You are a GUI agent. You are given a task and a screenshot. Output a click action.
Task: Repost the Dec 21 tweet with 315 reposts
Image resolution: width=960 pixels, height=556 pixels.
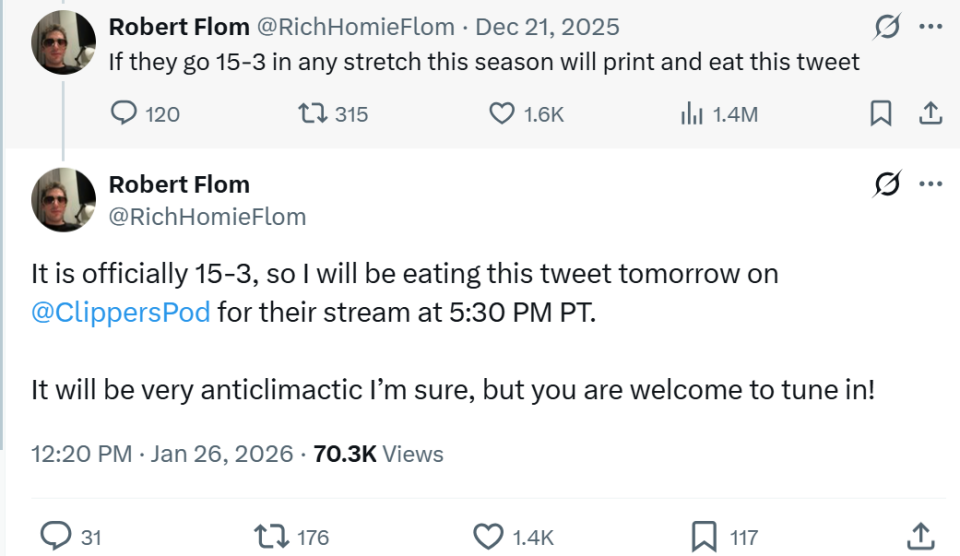pyautogui.click(x=311, y=114)
